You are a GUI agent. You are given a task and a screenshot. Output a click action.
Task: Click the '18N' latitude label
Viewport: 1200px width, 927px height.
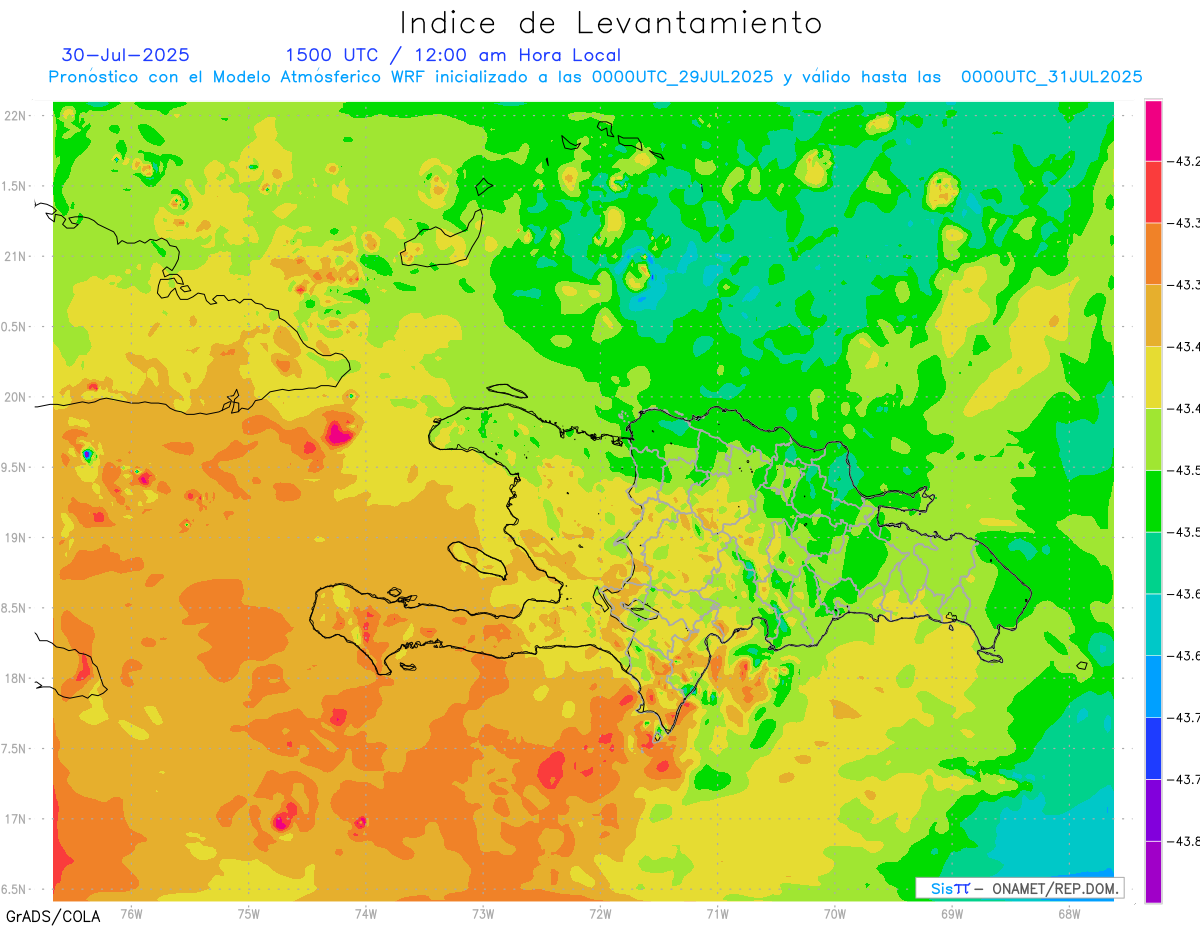point(17,678)
